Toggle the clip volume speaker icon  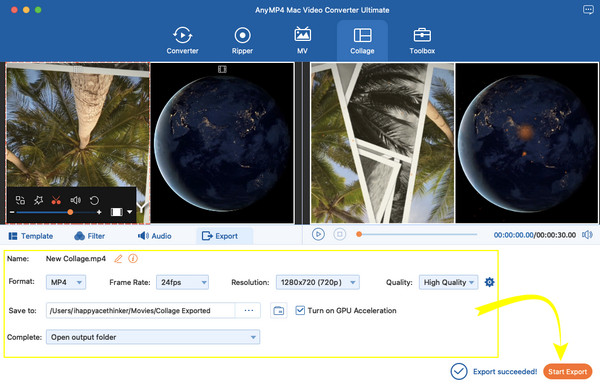click(75, 200)
